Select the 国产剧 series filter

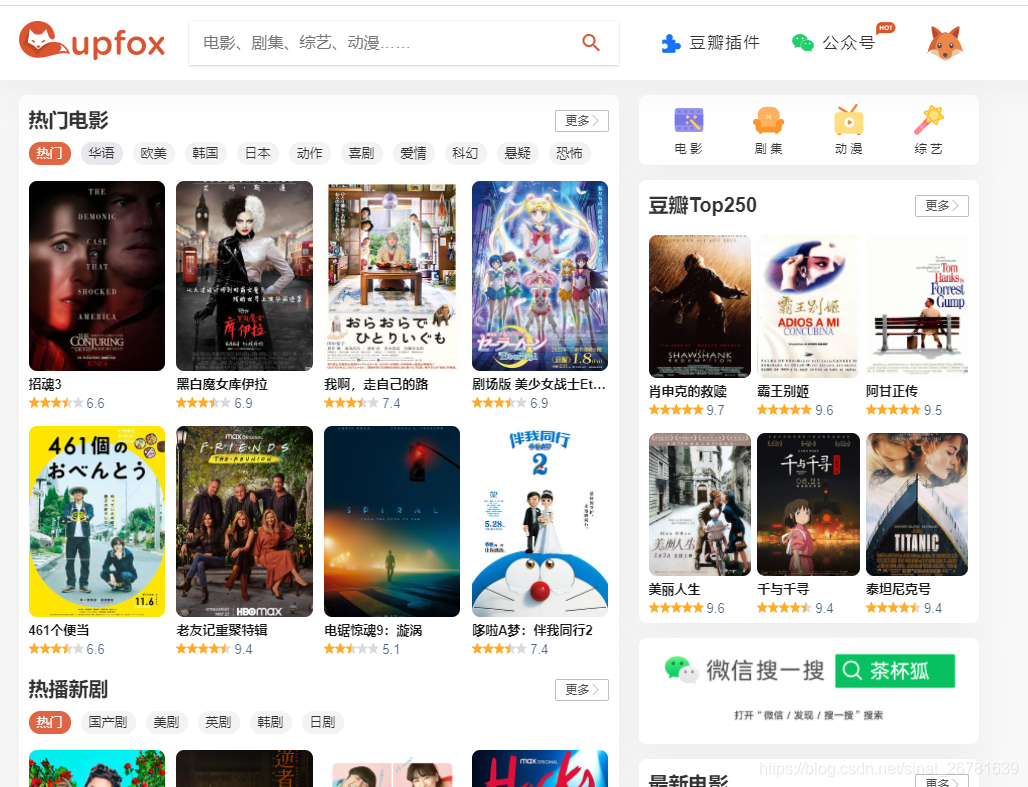pyautogui.click(x=108, y=722)
